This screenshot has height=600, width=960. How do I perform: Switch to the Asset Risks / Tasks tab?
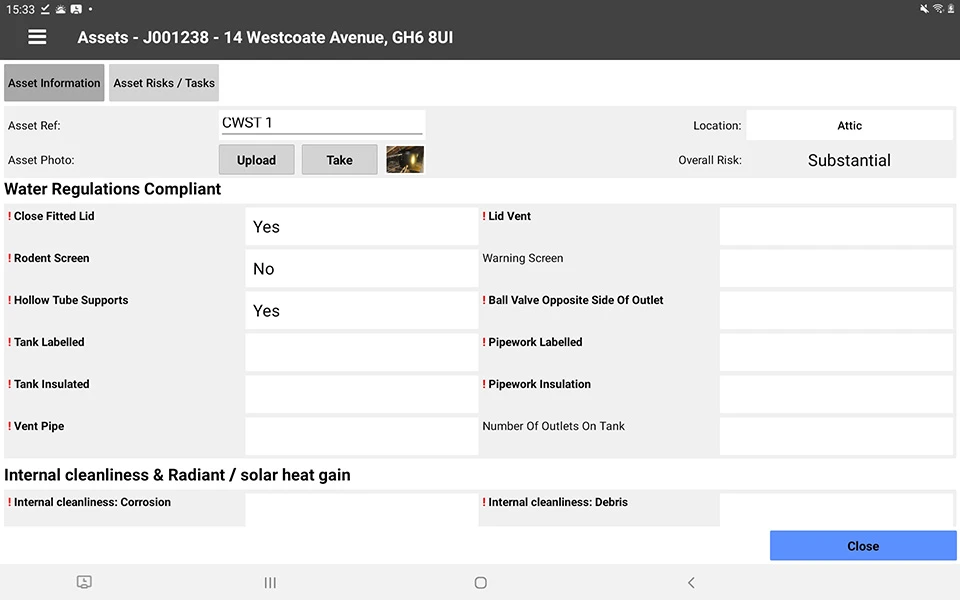click(163, 83)
